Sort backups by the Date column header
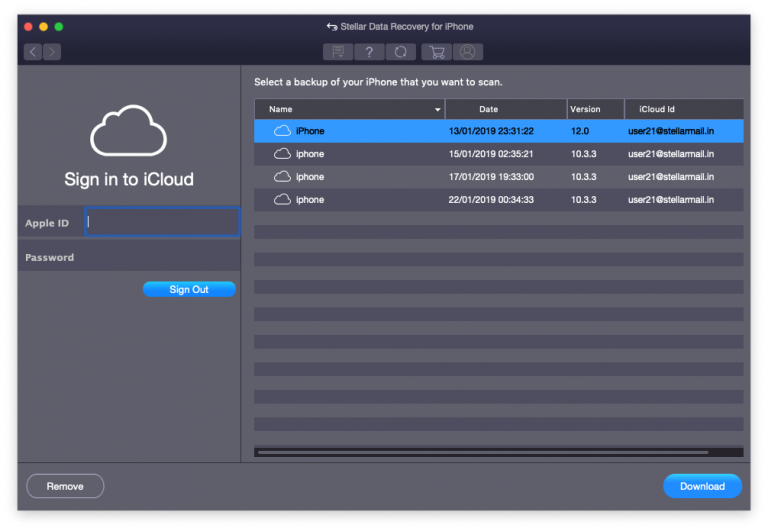 pyautogui.click(x=506, y=109)
